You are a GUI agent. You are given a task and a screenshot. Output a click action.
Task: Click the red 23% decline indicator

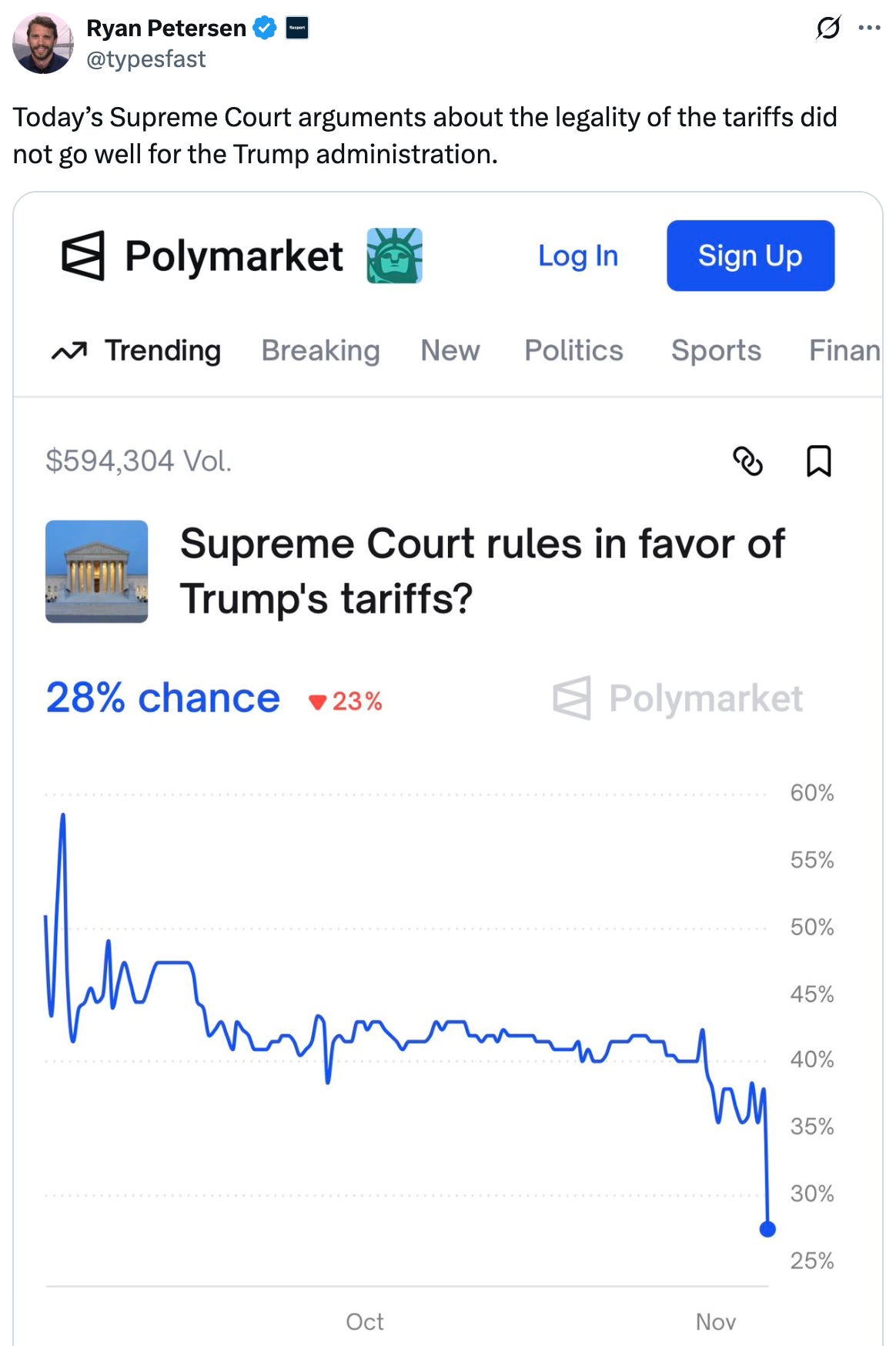(348, 701)
